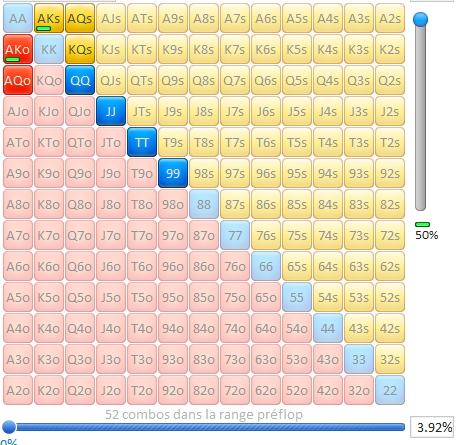Edit the 3.92% range input field
461x445 pixels.
click(x=432, y=427)
